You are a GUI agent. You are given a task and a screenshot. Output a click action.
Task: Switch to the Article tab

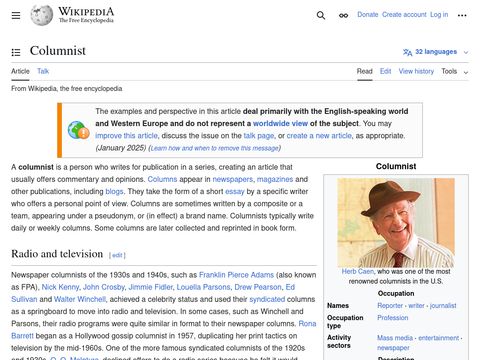click(x=20, y=71)
